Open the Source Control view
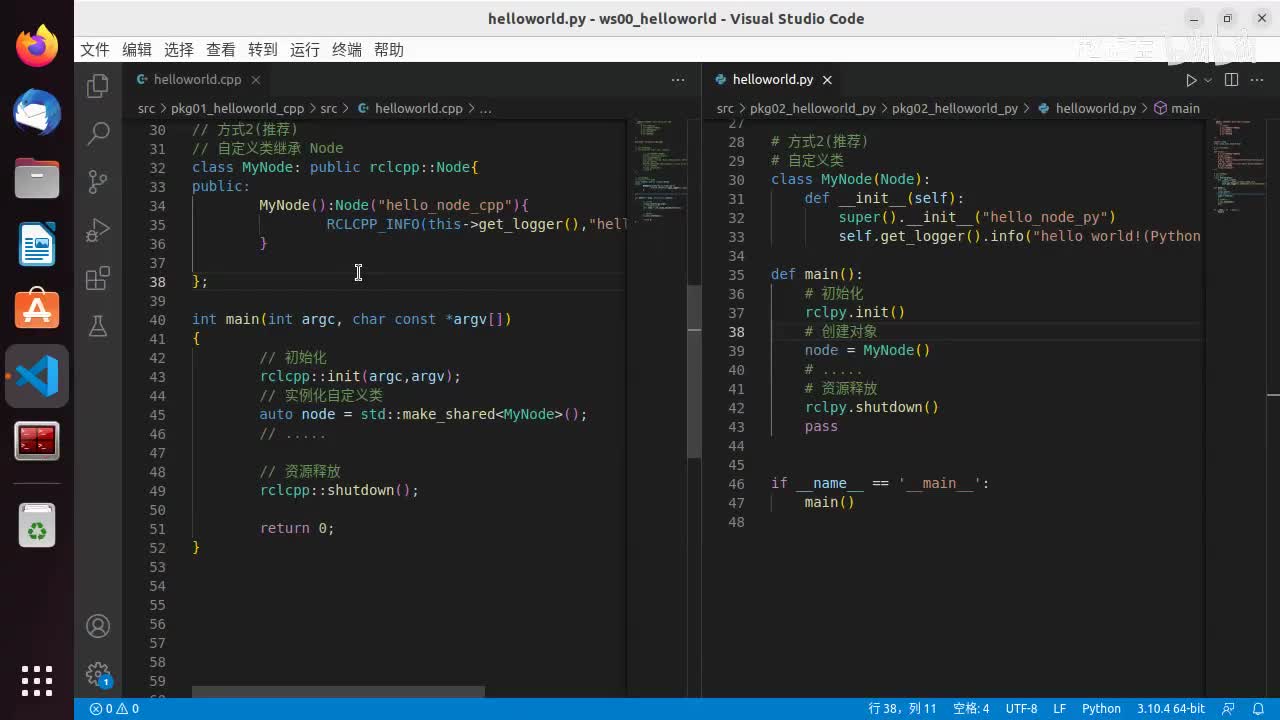The image size is (1280, 720). coord(98,181)
